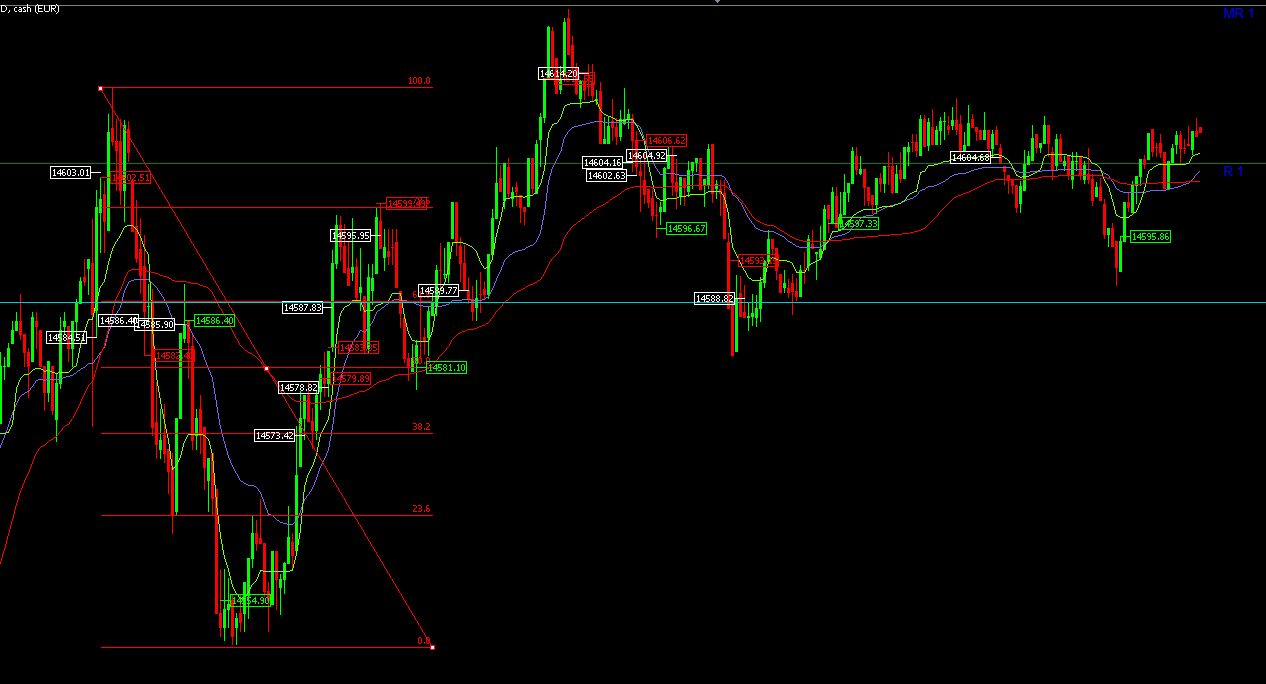1266x684 pixels.
Task: Click the Fibonacci trendline middle anchor point
Action: click(x=266, y=369)
